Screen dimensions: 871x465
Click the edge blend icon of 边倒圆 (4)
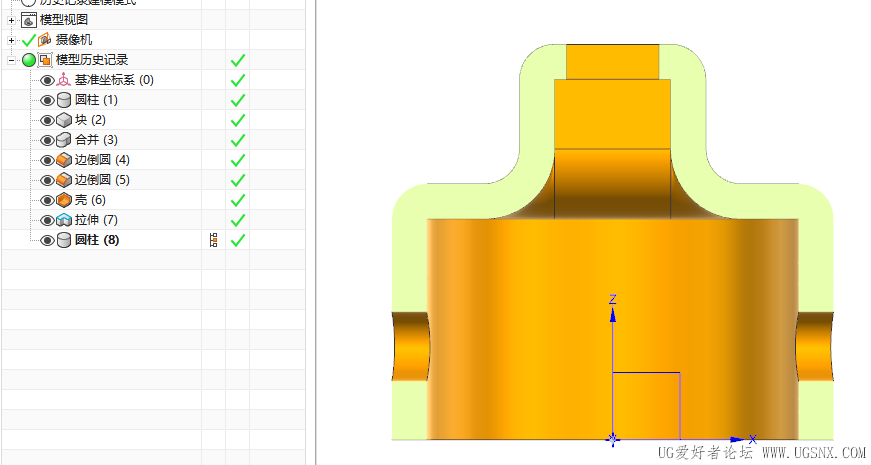coord(64,160)
